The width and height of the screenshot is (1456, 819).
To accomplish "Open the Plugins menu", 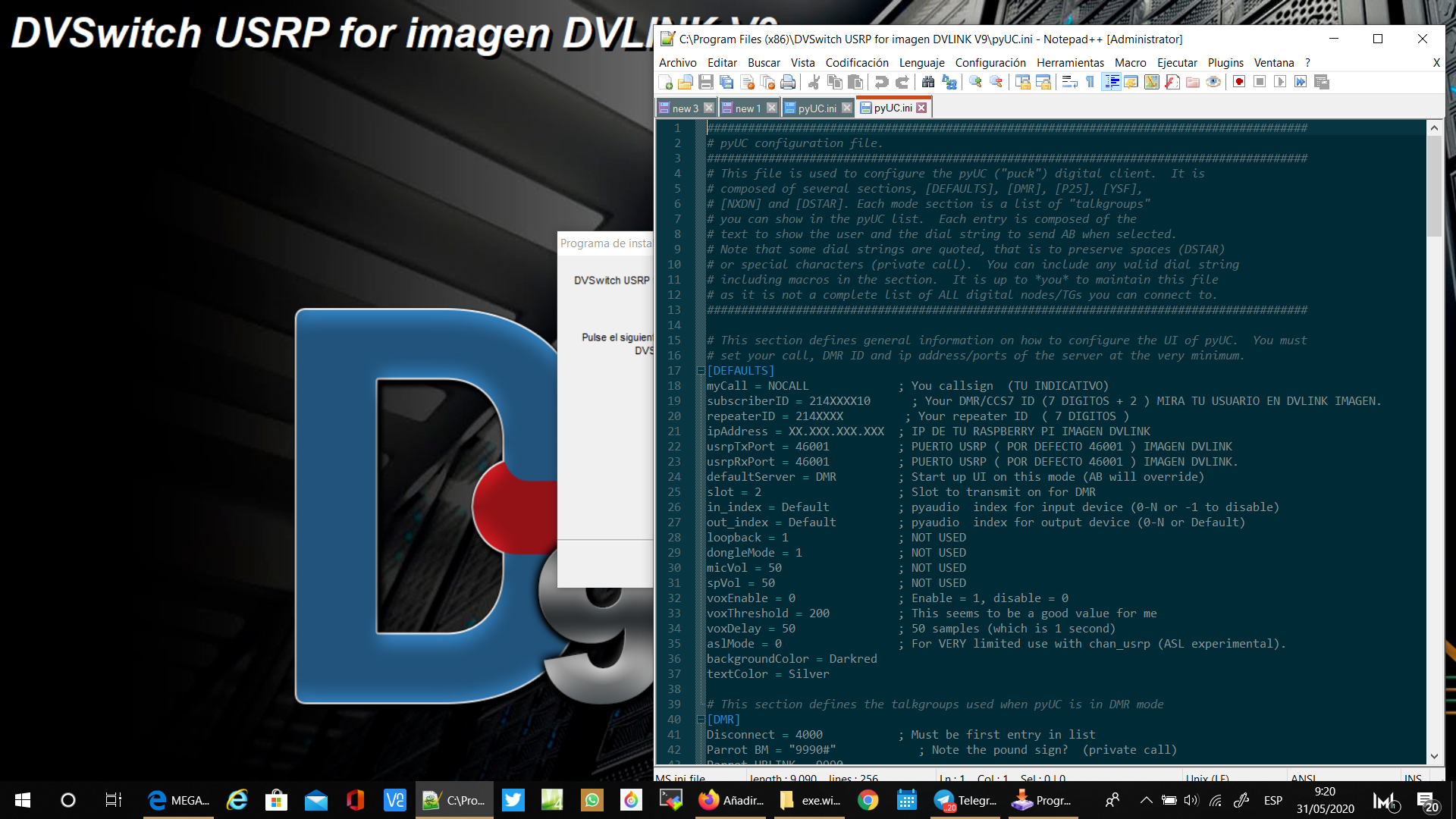I will 1225,63.
